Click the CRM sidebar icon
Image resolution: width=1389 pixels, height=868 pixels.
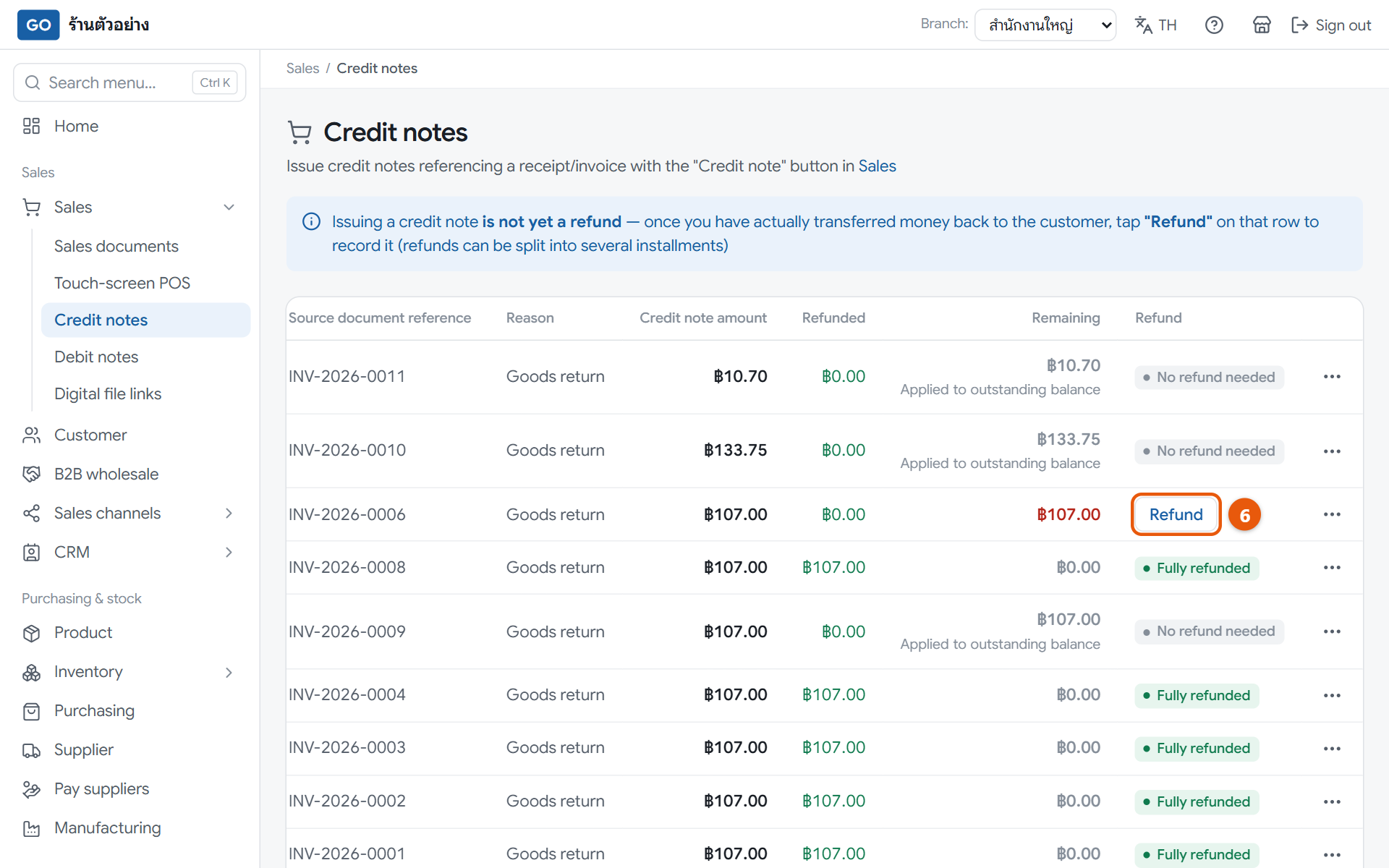pyautogui.click(x=31, y=553)
